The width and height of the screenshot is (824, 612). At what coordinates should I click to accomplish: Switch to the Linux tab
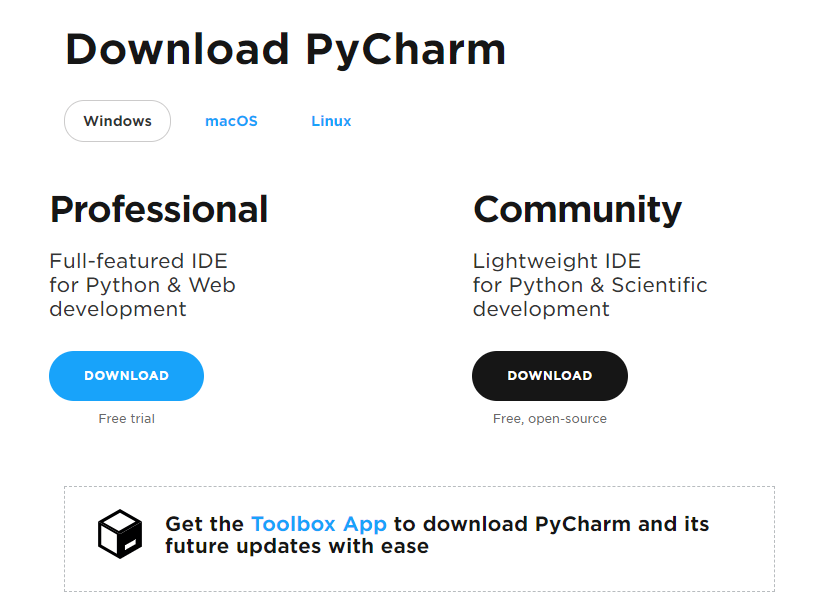[331, 121]
